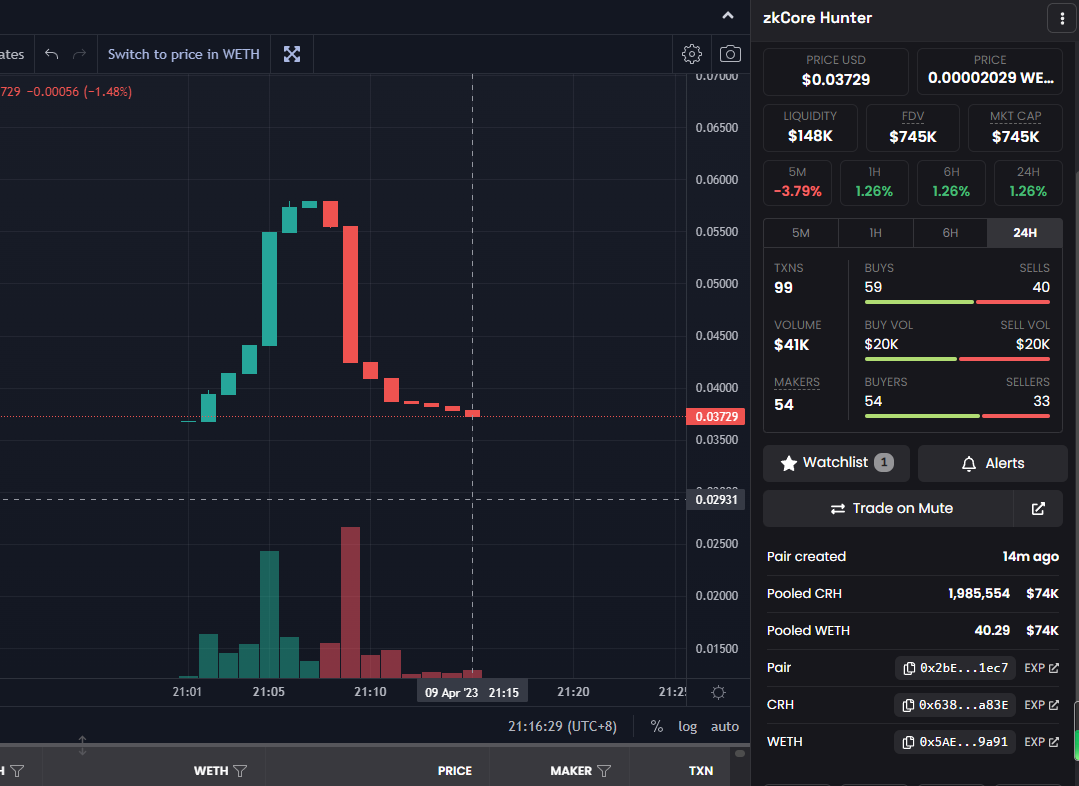Click the buys versus sells ratio bar
Viewport: 1079px width, 786px height.
click(957, 301)
